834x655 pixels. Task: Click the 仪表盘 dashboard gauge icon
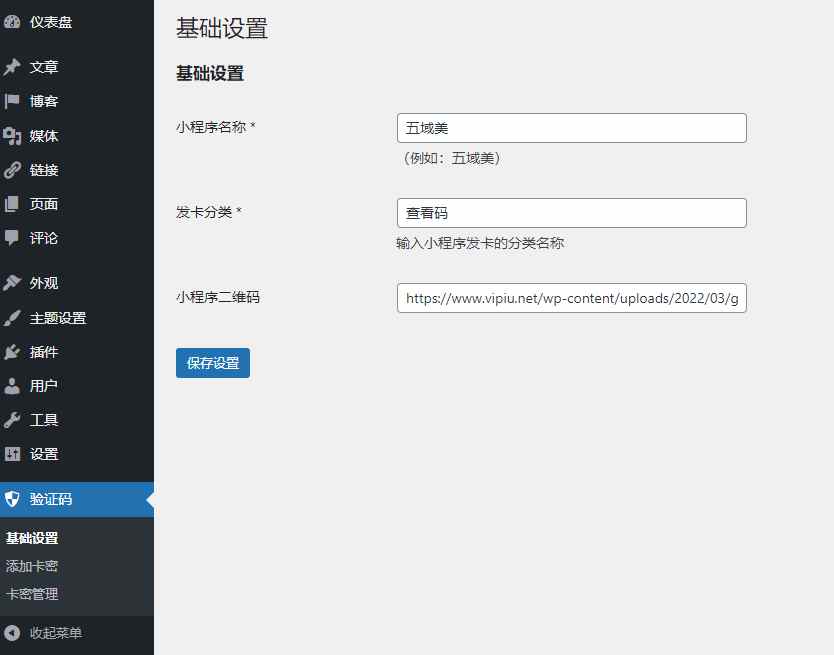(x=12, y=22)
